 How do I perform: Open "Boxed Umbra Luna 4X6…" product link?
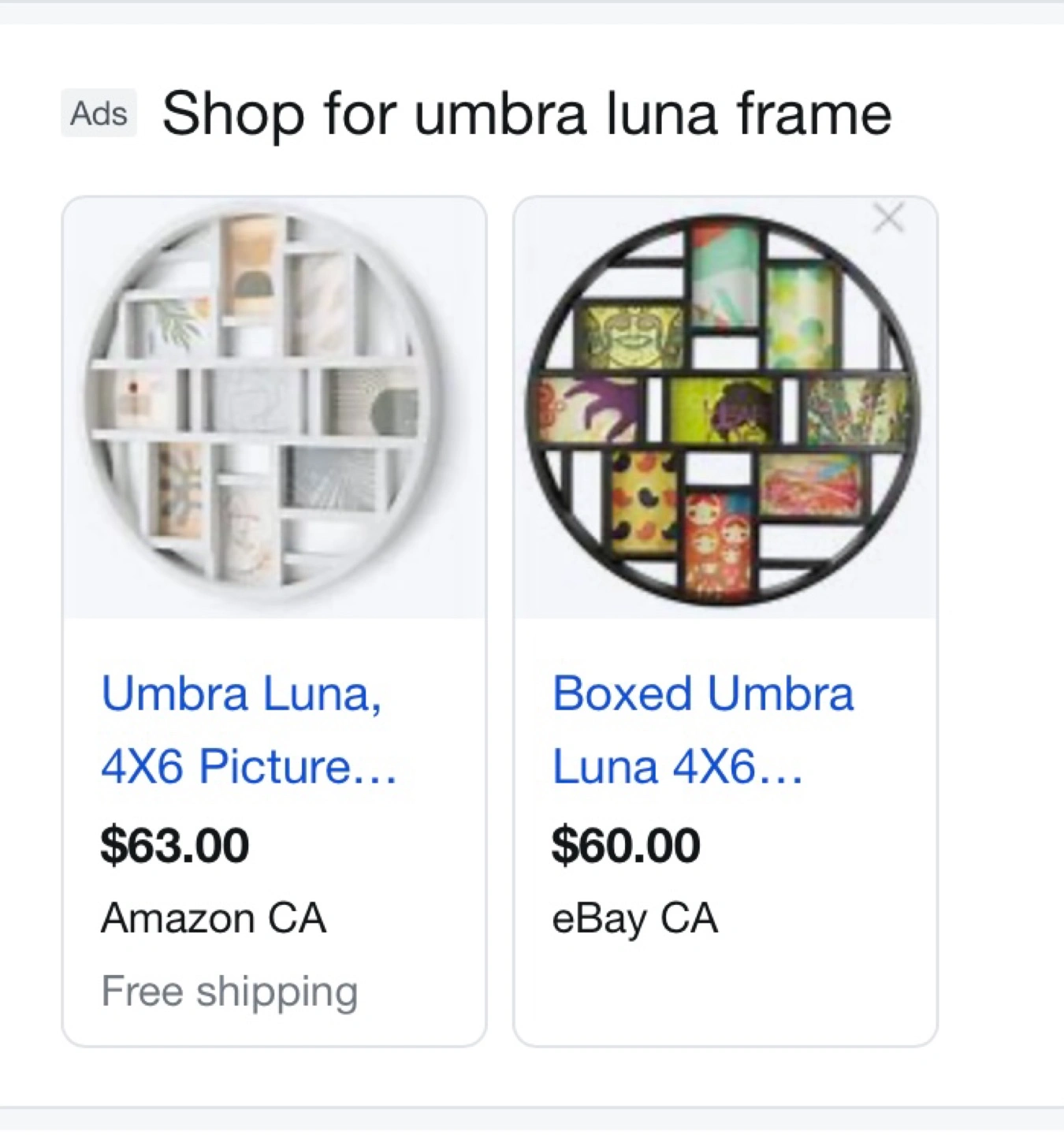(702, 730)
